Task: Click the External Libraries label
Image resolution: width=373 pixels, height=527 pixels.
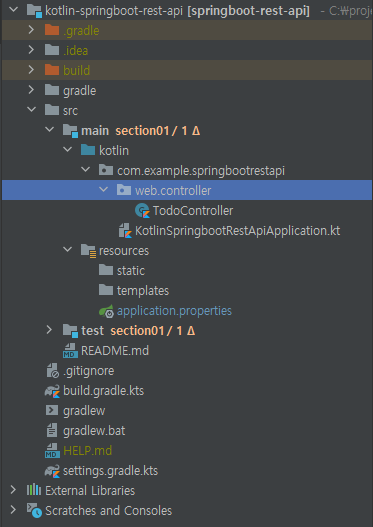Action: (x=90, y=490)
